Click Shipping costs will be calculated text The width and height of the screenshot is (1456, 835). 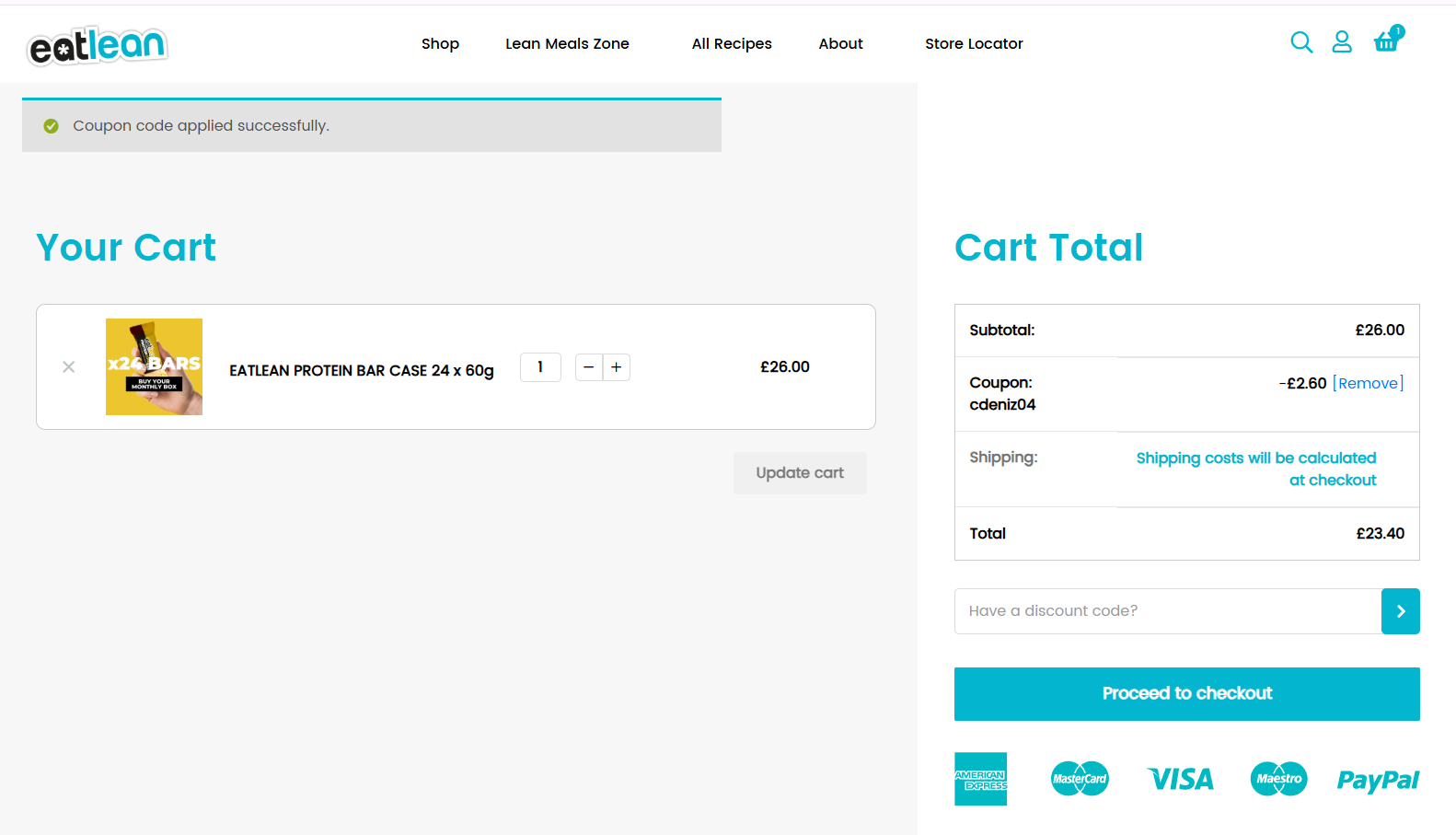(1256, 470)
